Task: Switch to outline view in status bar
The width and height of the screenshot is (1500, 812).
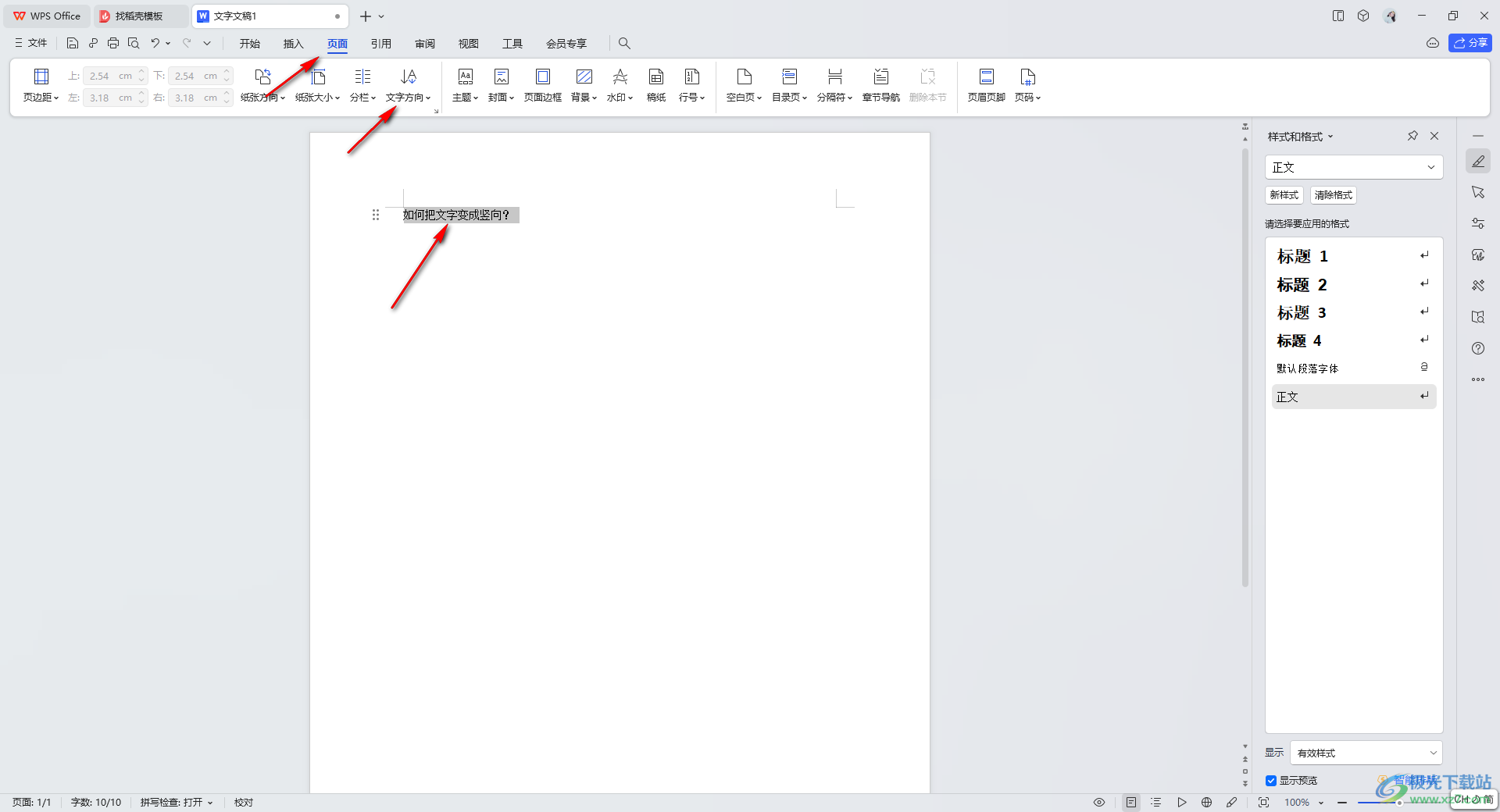Action: (x=1156, y=802)
